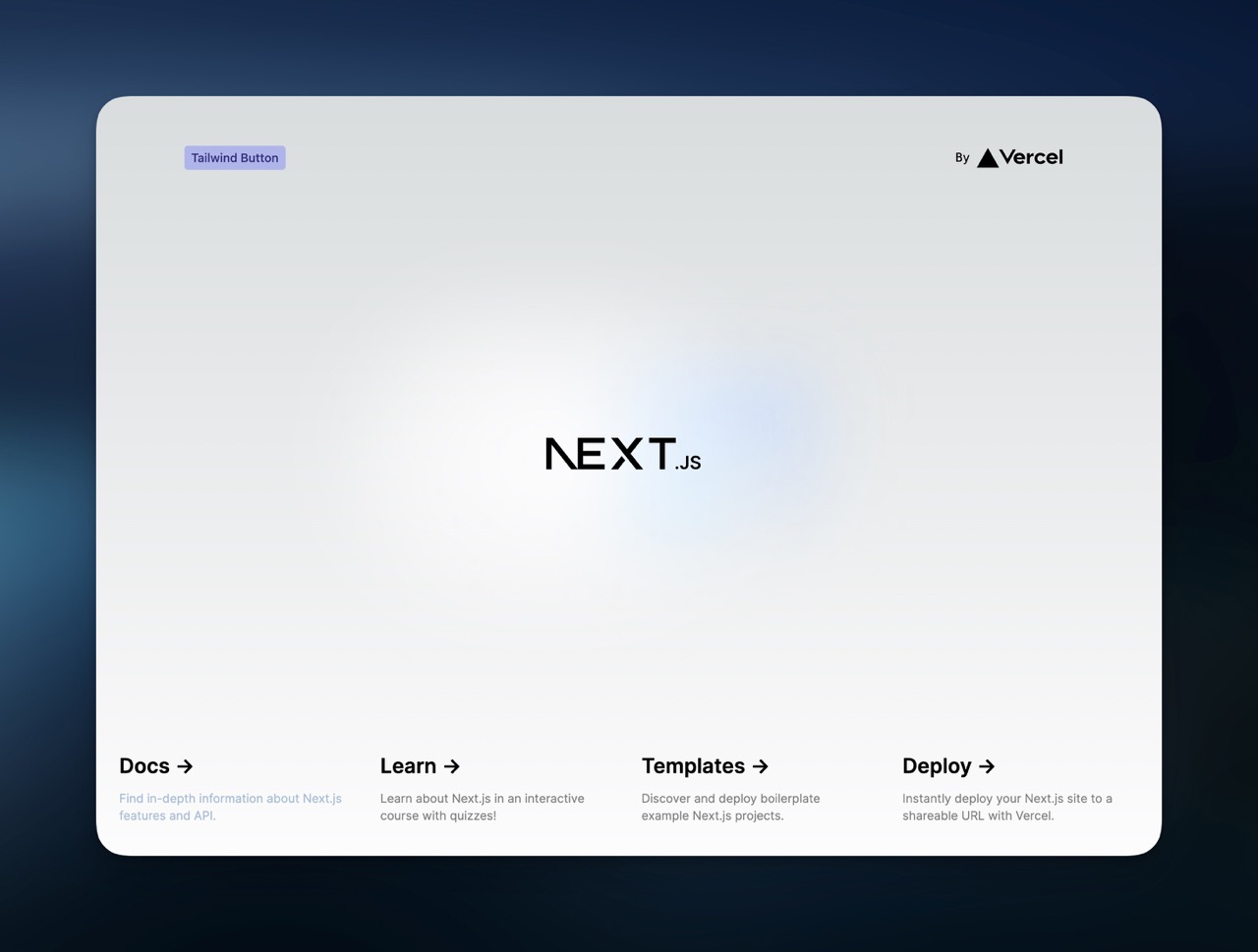The width and height of the screenshot is (1258, 952).
Task: Open the Docs link heading
Action: pos(156,766)
